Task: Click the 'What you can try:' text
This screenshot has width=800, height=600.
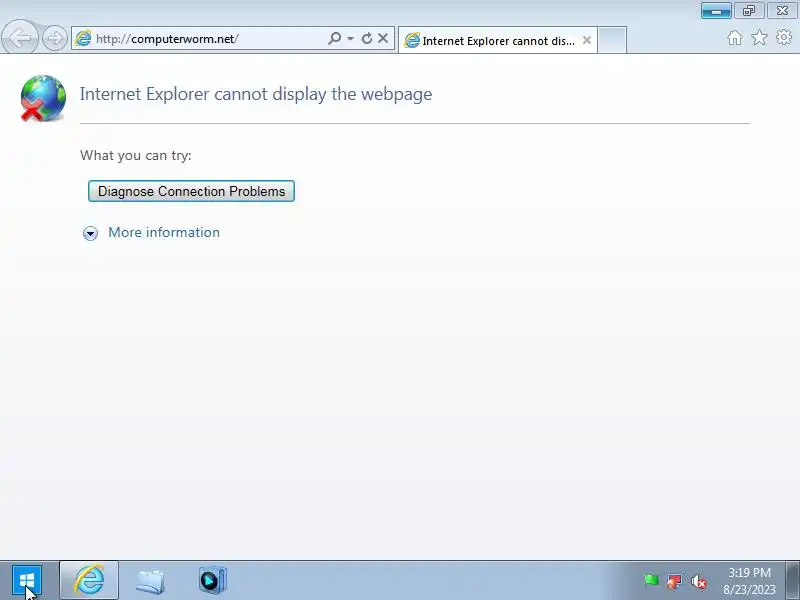Action: (136, 156)
